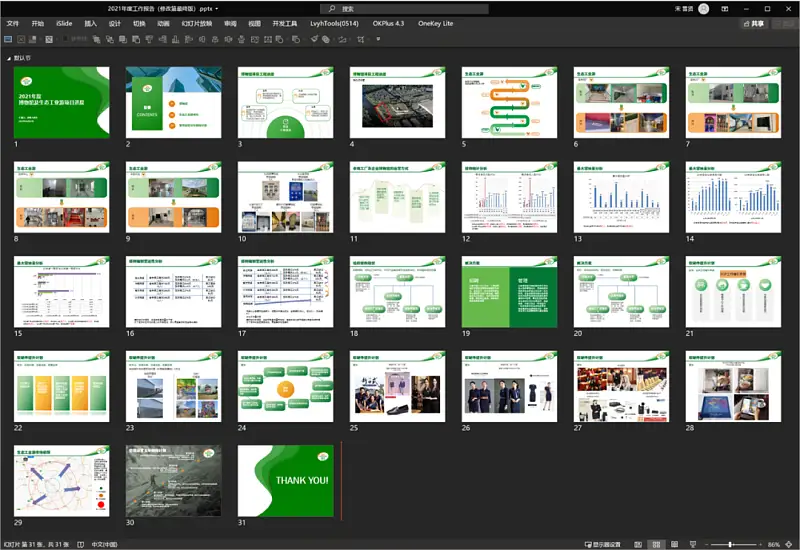Image resolution: width=800 pixels, height=550 pixels.
Task: Click the user account avatar
Action: [x=704, y=9]
